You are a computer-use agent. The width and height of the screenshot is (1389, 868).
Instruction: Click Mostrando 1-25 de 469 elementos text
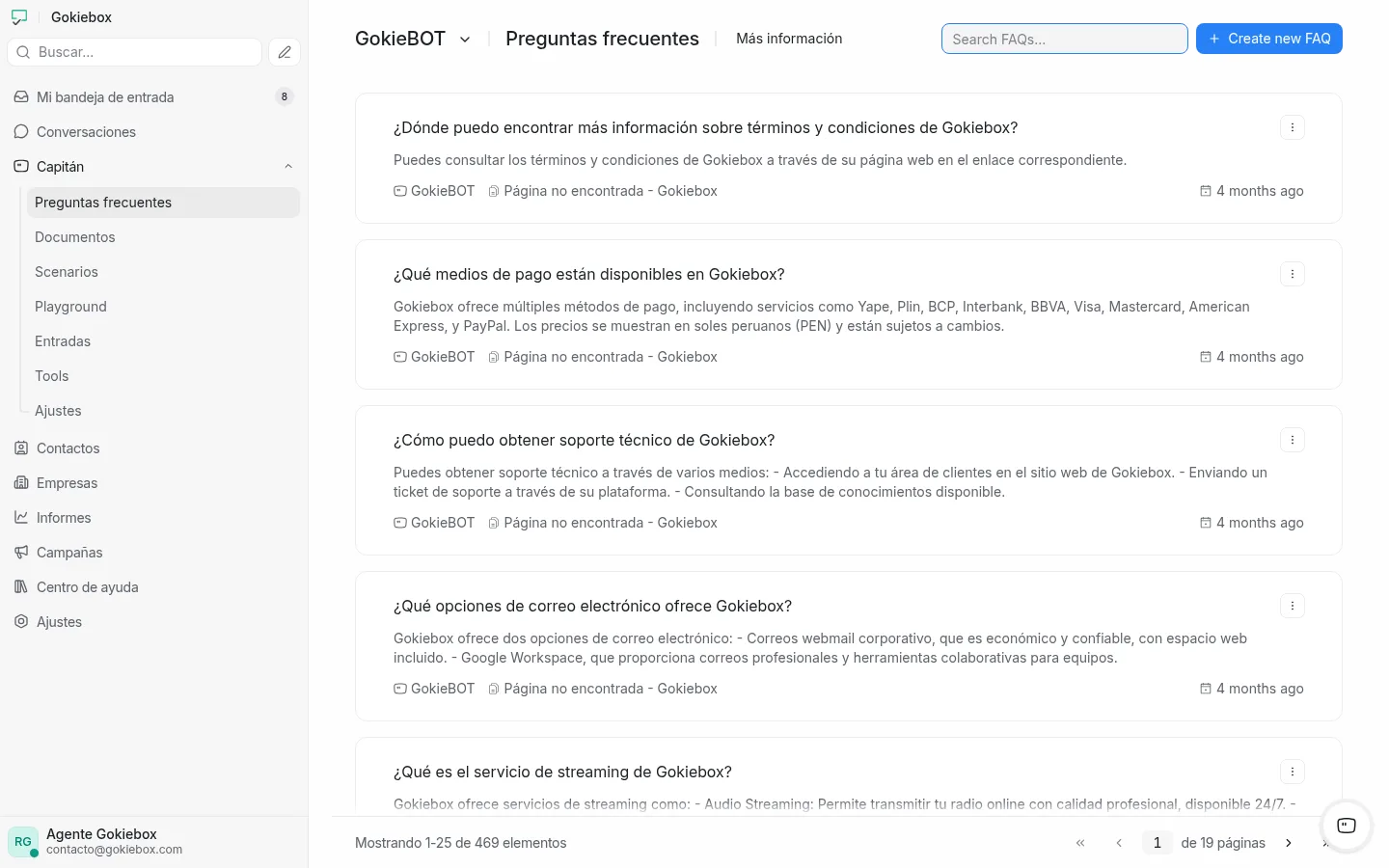[x=461, y=843]
